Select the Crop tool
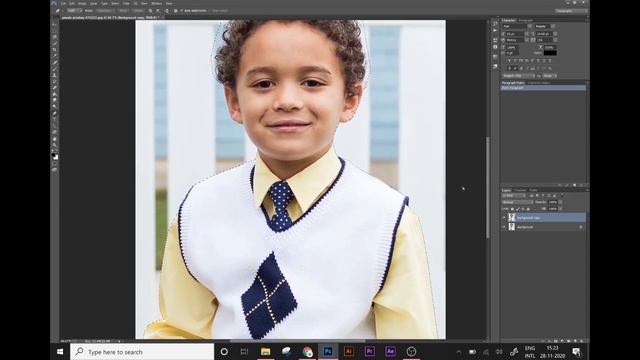The height and width of the screenshot is (360, 640). [54, 50]
